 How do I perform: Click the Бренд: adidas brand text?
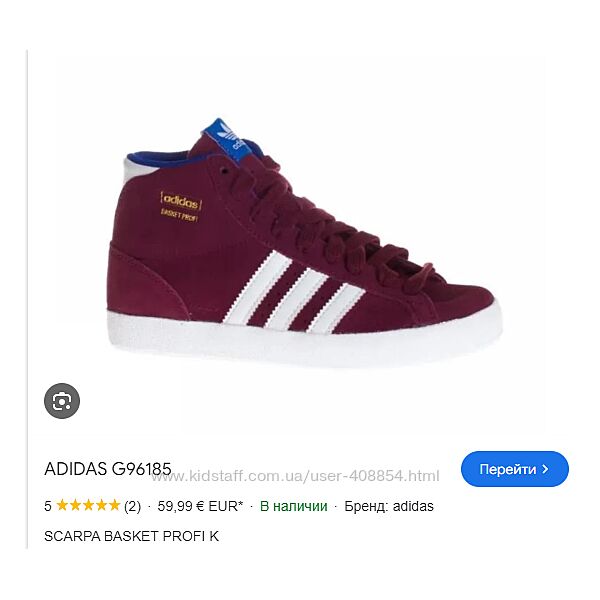click(389, 506)
